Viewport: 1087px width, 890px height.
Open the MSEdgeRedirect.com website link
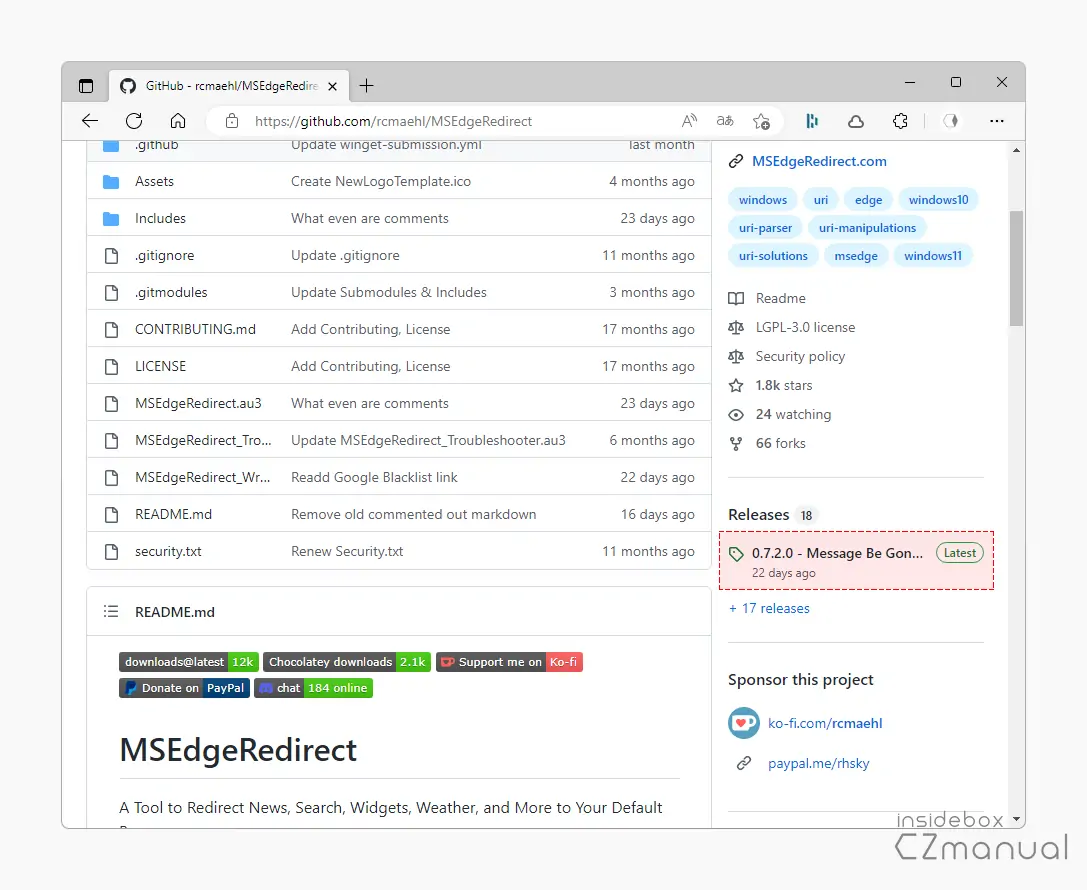(x=818, y=161)
